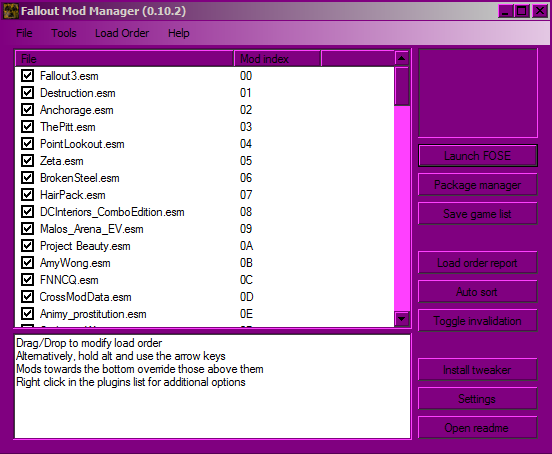
Task: Click the plugin list scrollbar thumb
Action: (402, 86)
